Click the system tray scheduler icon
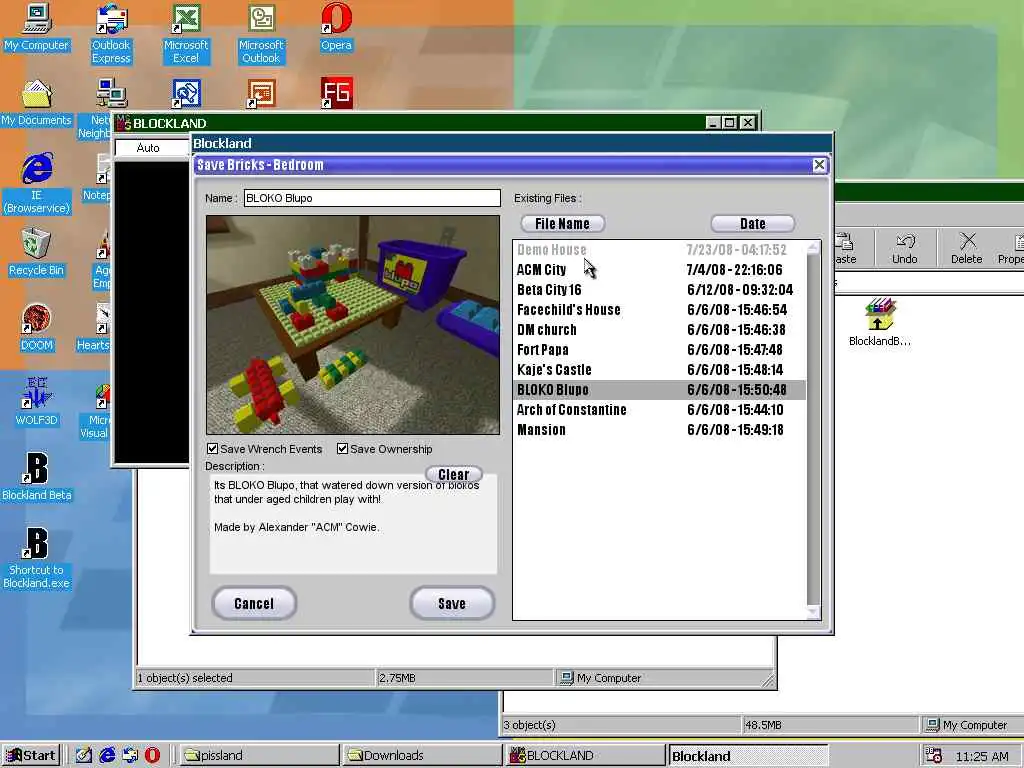 [934, 756]
